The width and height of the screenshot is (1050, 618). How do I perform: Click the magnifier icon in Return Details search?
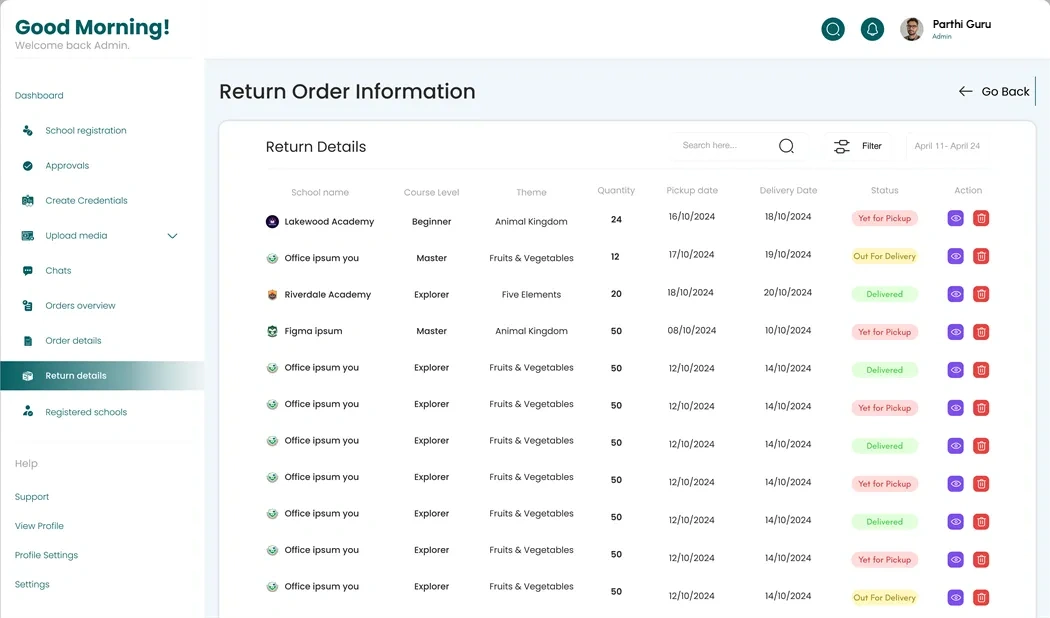point(786,146)
